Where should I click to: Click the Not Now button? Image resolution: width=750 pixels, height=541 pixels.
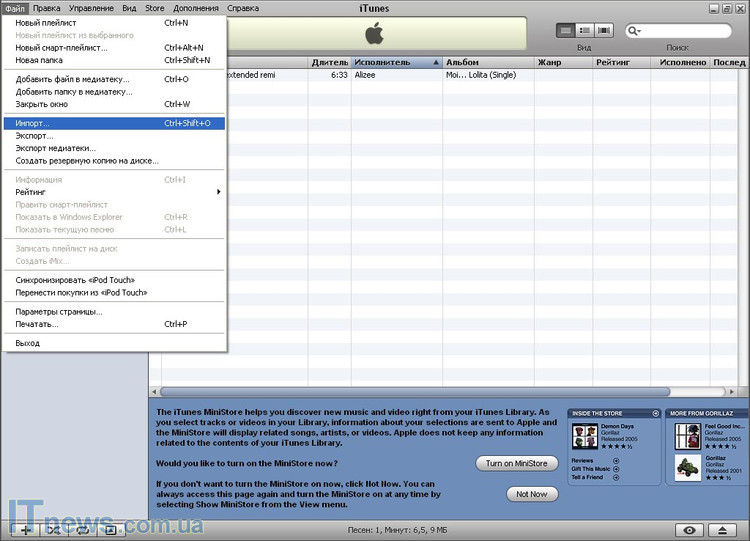(531, 494)
